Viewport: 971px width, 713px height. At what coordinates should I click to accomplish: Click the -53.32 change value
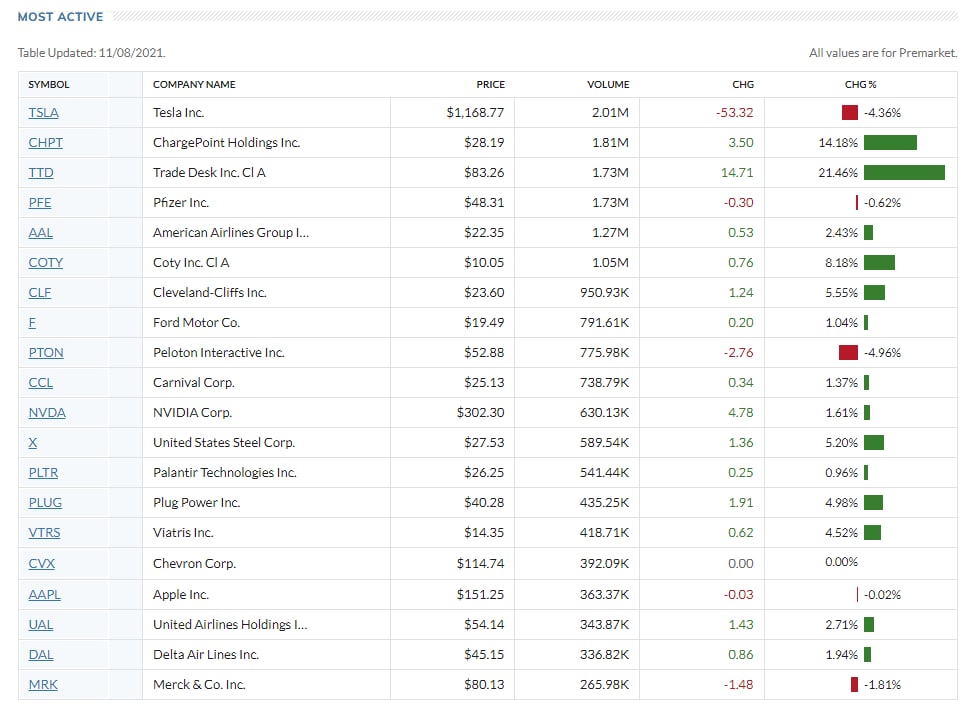pyautogui.click(x=734, y=113)
